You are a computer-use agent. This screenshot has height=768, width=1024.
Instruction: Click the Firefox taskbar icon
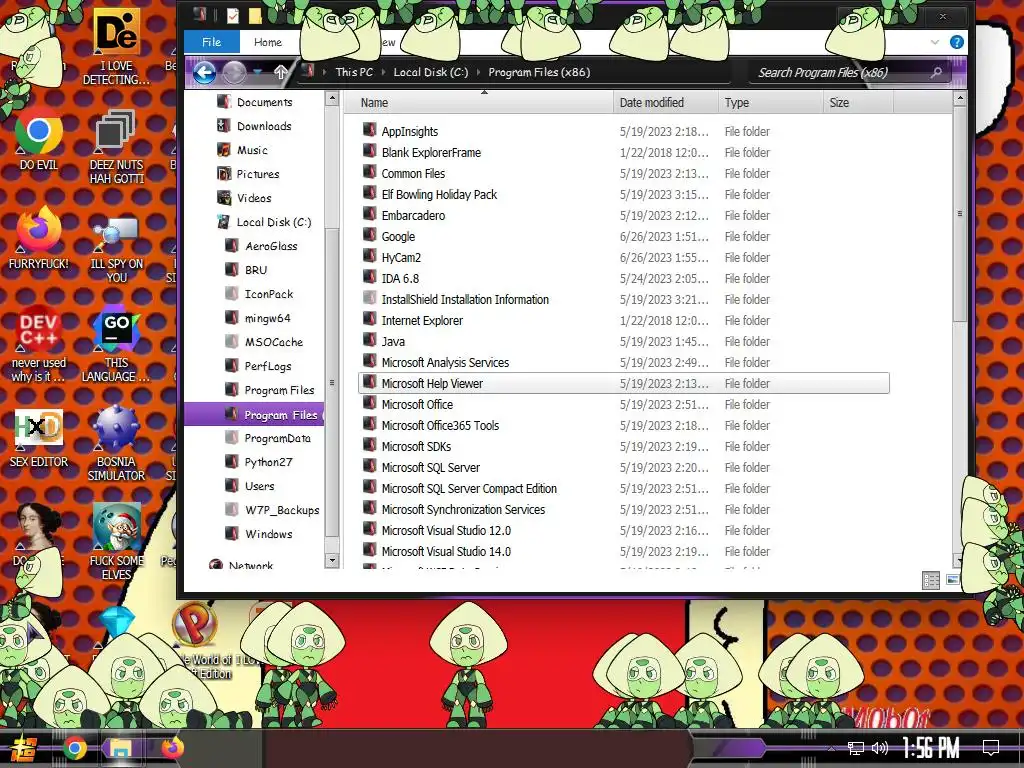tap(172, 748)
